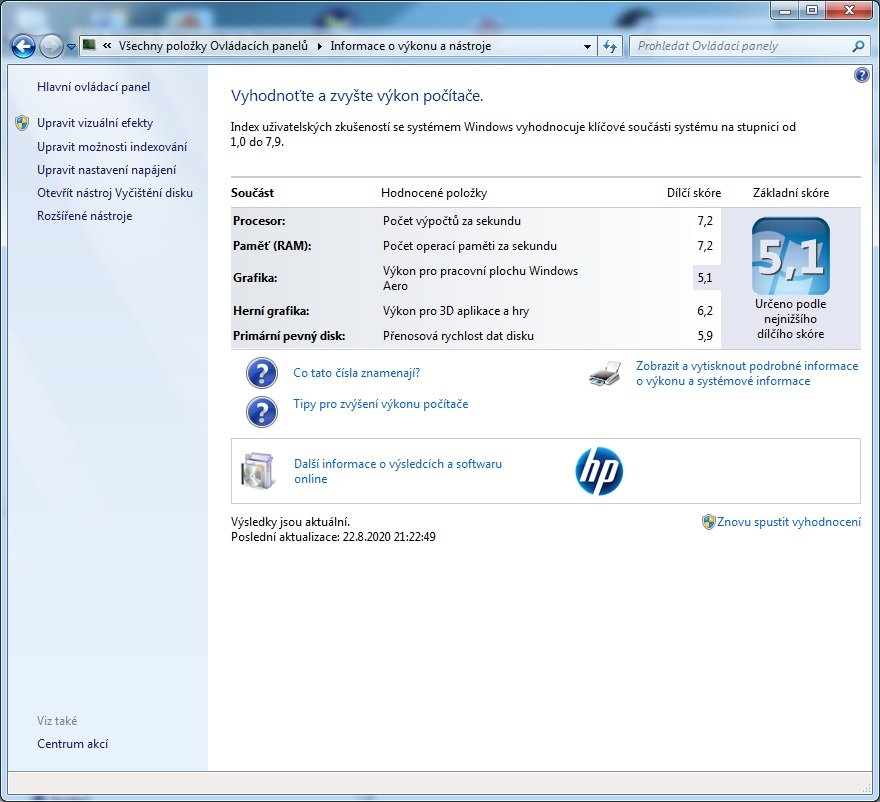Screen dimensions: 880x802
Task: Click the 5,1 base score badge
Action: [x=790, y=256]
